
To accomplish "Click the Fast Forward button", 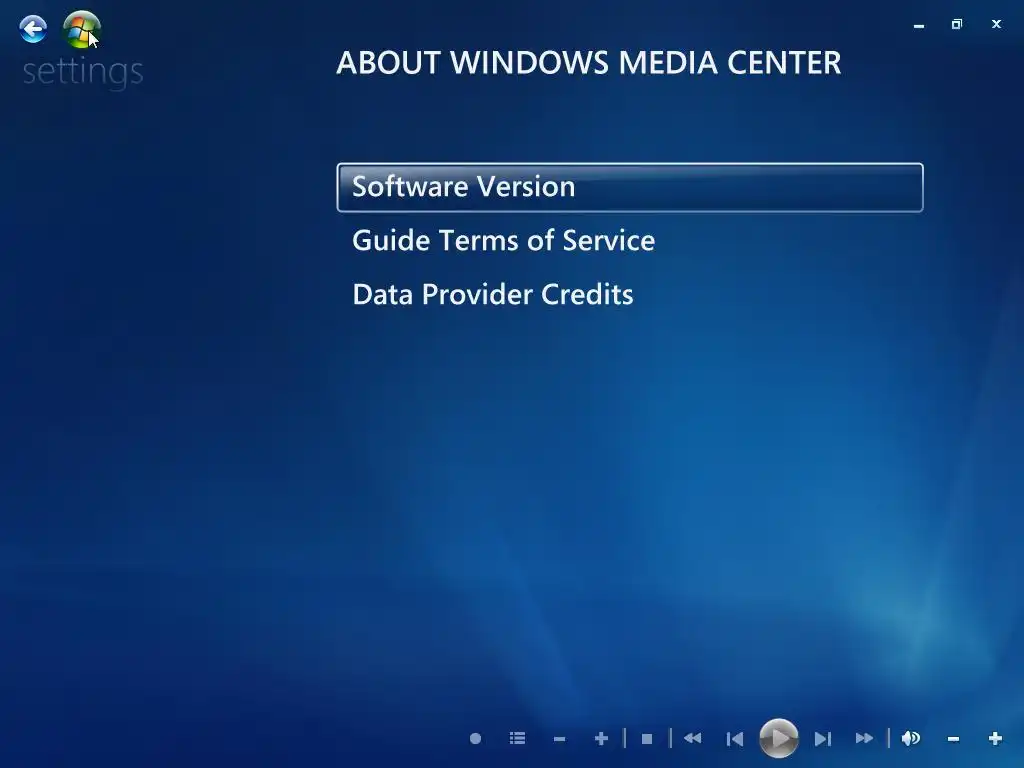I will pos(864,739).
